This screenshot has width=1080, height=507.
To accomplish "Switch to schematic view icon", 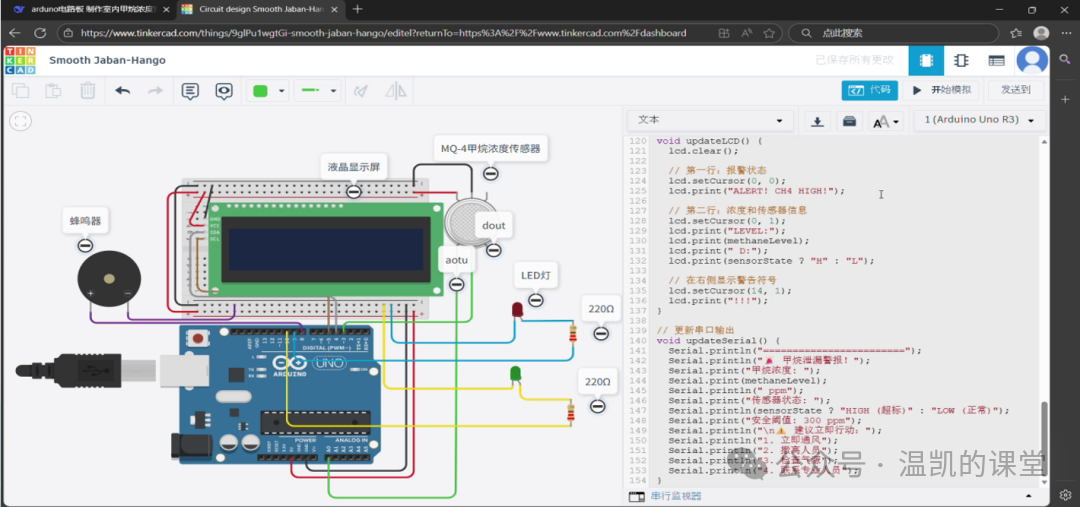I will click(x=961, y=61).
